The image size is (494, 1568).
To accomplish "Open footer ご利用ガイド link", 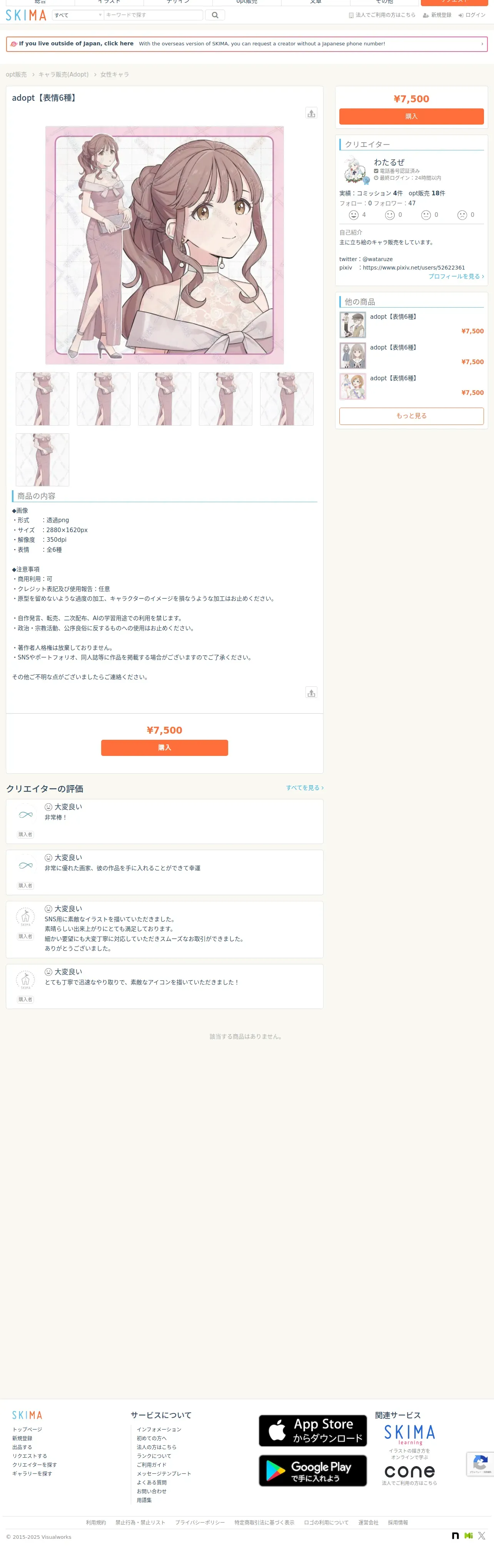I will 152,1465.
